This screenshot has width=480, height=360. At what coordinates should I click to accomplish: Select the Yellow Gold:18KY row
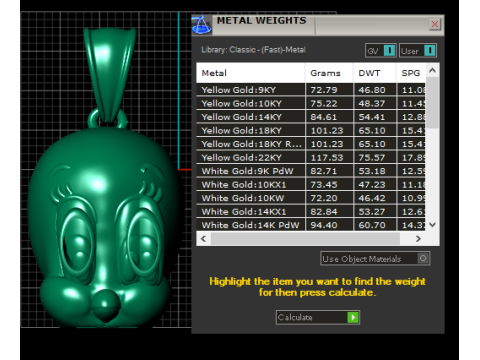[311, 131]
